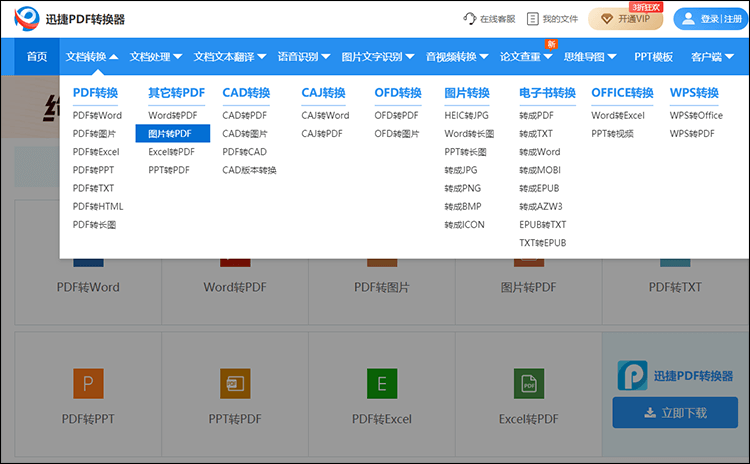Select PDF转图片 in the dropdown menu

[x=94, y=133]
